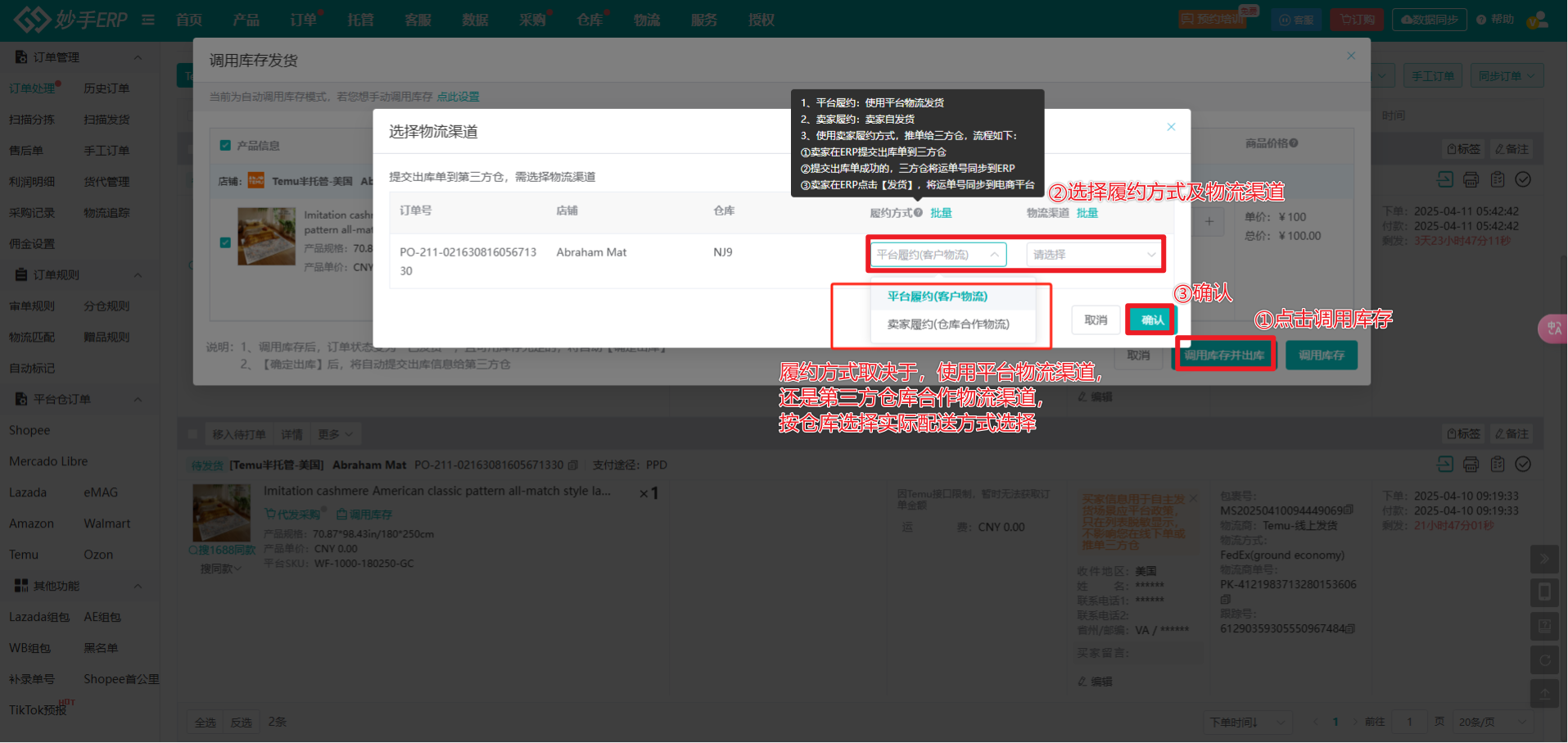Open the 产品 top menu
1568x743 pixels.
click(x=246, y=20)
